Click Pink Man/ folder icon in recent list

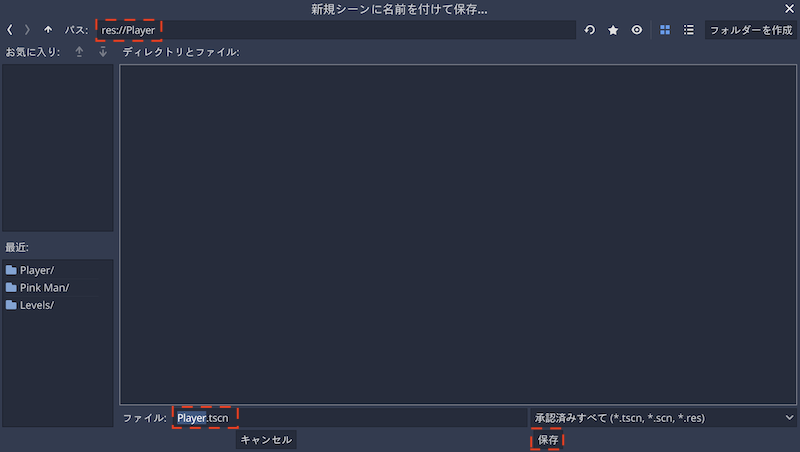click(11, 287)
